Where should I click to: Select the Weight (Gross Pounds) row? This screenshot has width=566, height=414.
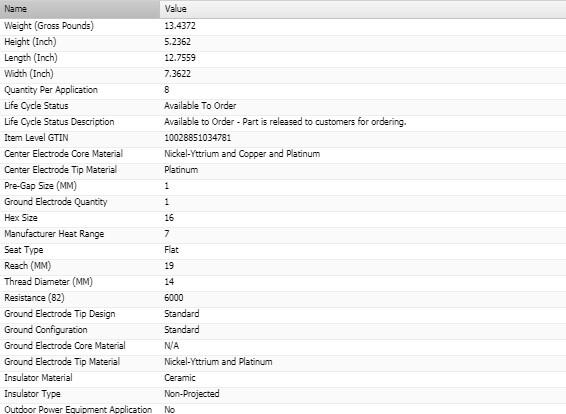coord(283,26)
